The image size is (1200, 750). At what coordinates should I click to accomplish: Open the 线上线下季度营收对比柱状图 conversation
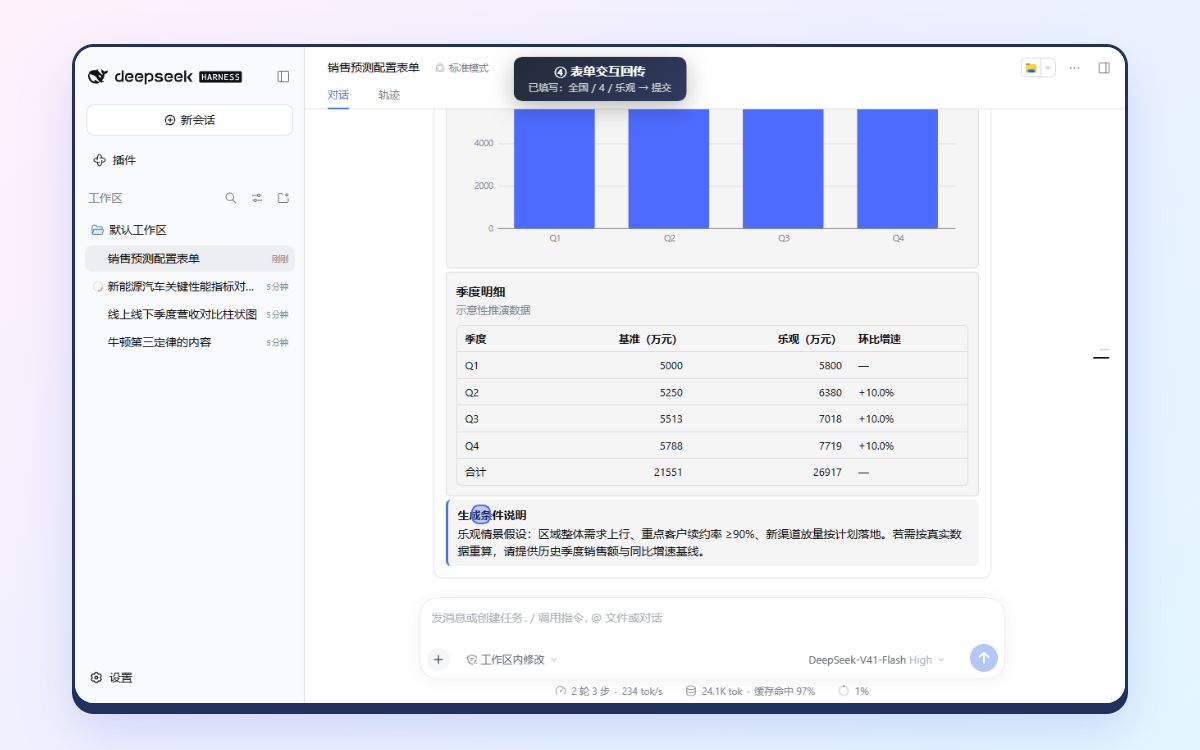190,314
